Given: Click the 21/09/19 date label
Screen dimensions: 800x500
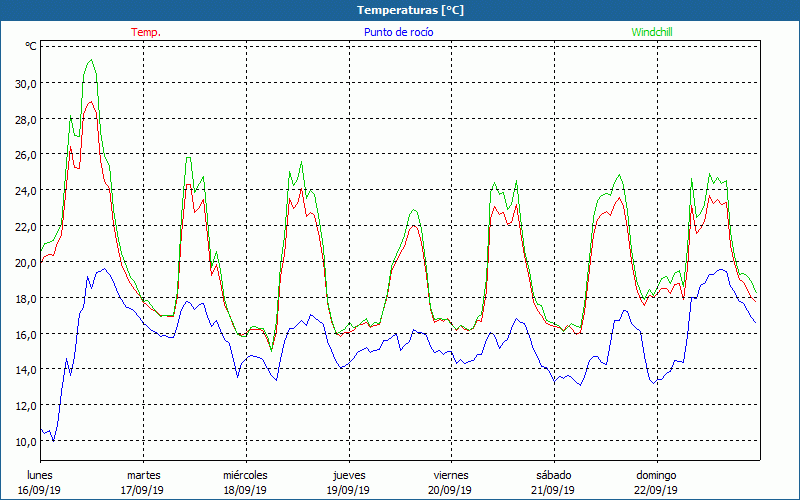Looking at the screenshot, I should click(x=553, y=490).
